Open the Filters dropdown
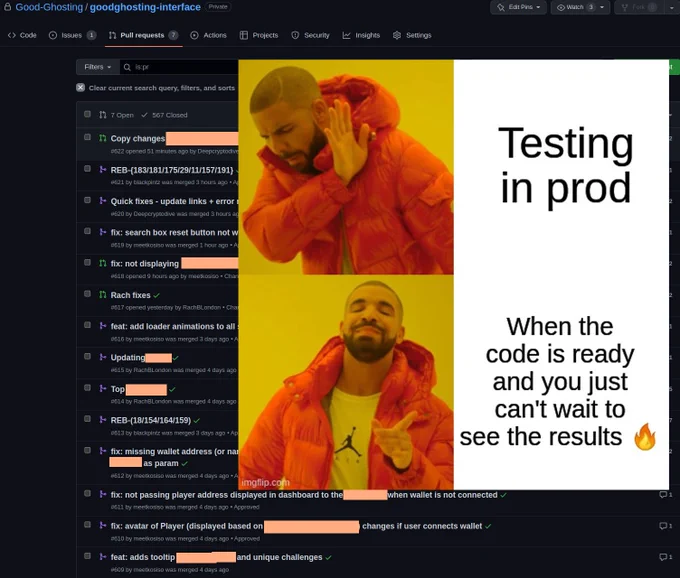The image size is (680, 578). pos(98,67)
